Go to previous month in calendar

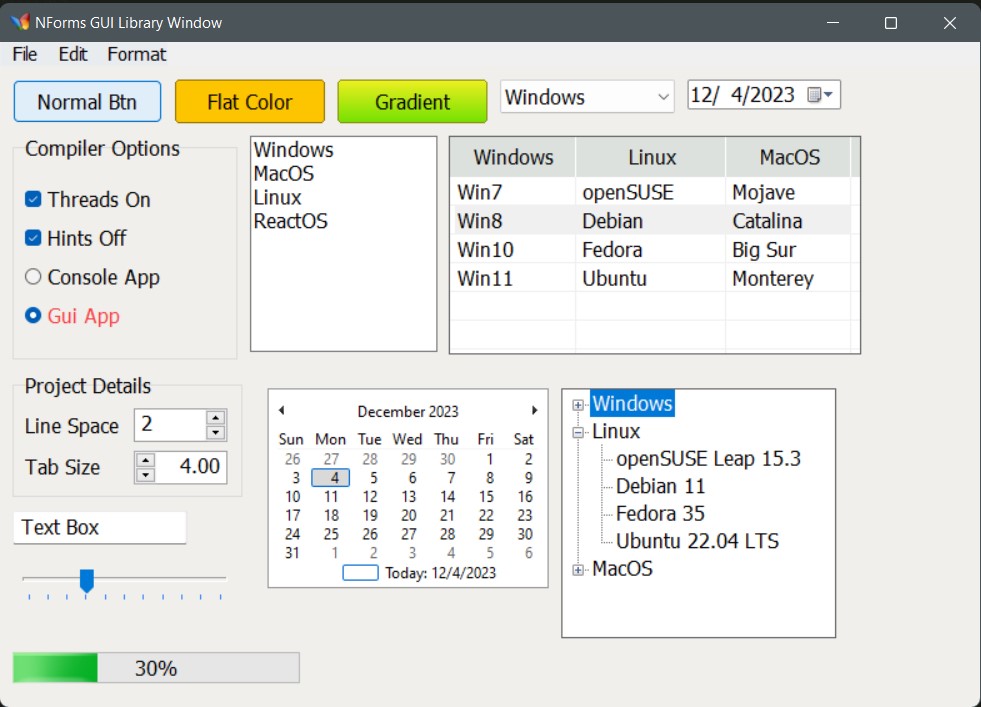tap(282, 410)
